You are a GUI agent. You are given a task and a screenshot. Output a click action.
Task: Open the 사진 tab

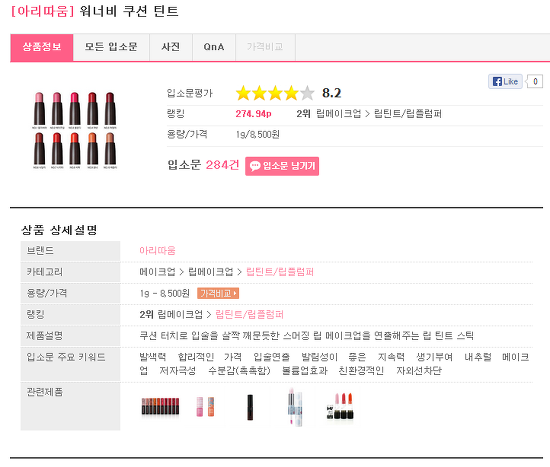pos(171,47)
